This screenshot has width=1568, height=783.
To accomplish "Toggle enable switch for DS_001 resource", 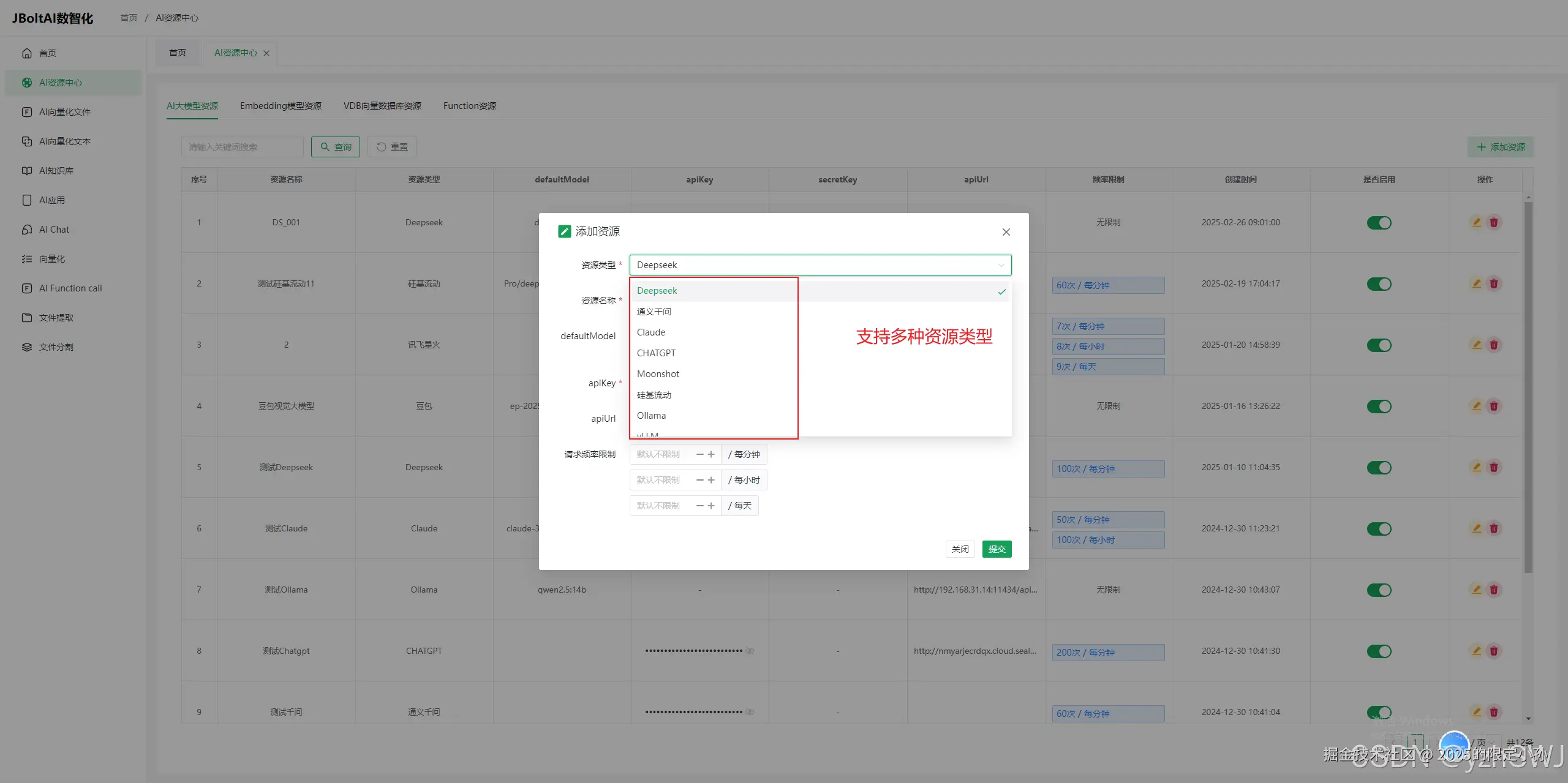I will point(1379,223).
